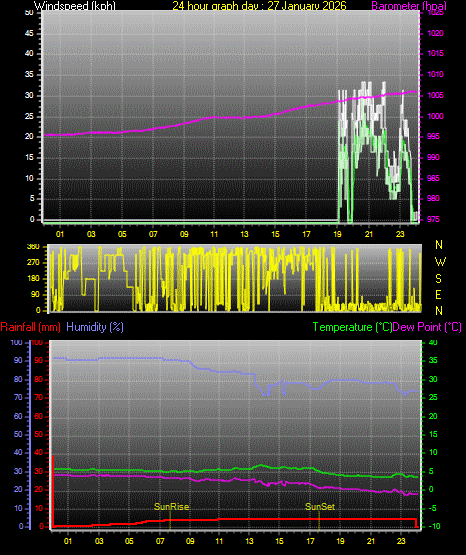Click the 'S' compass direction letter
The image size is (466, 555).
(x=438, y=279)
